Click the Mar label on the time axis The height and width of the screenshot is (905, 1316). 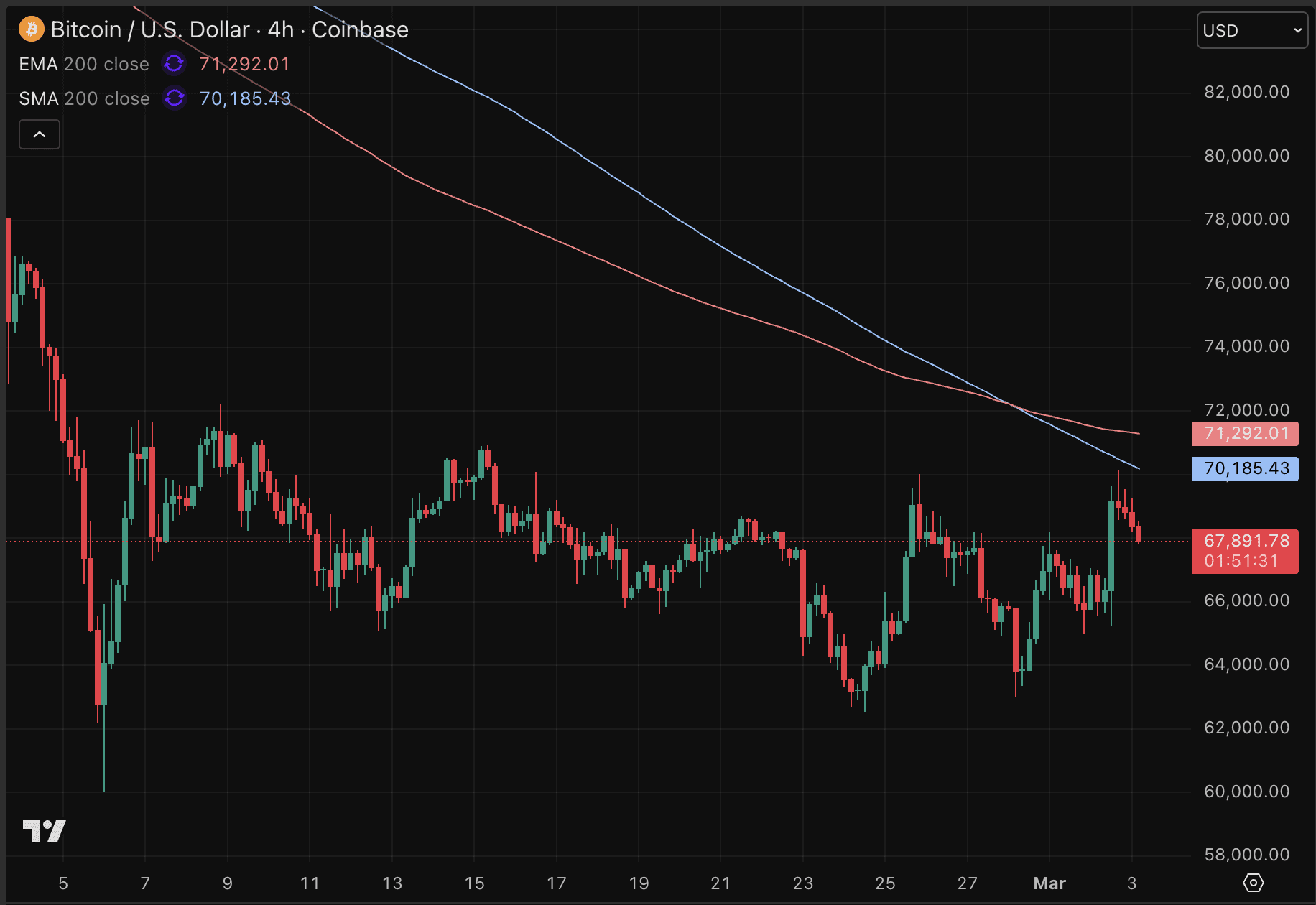coord(1049,883)
